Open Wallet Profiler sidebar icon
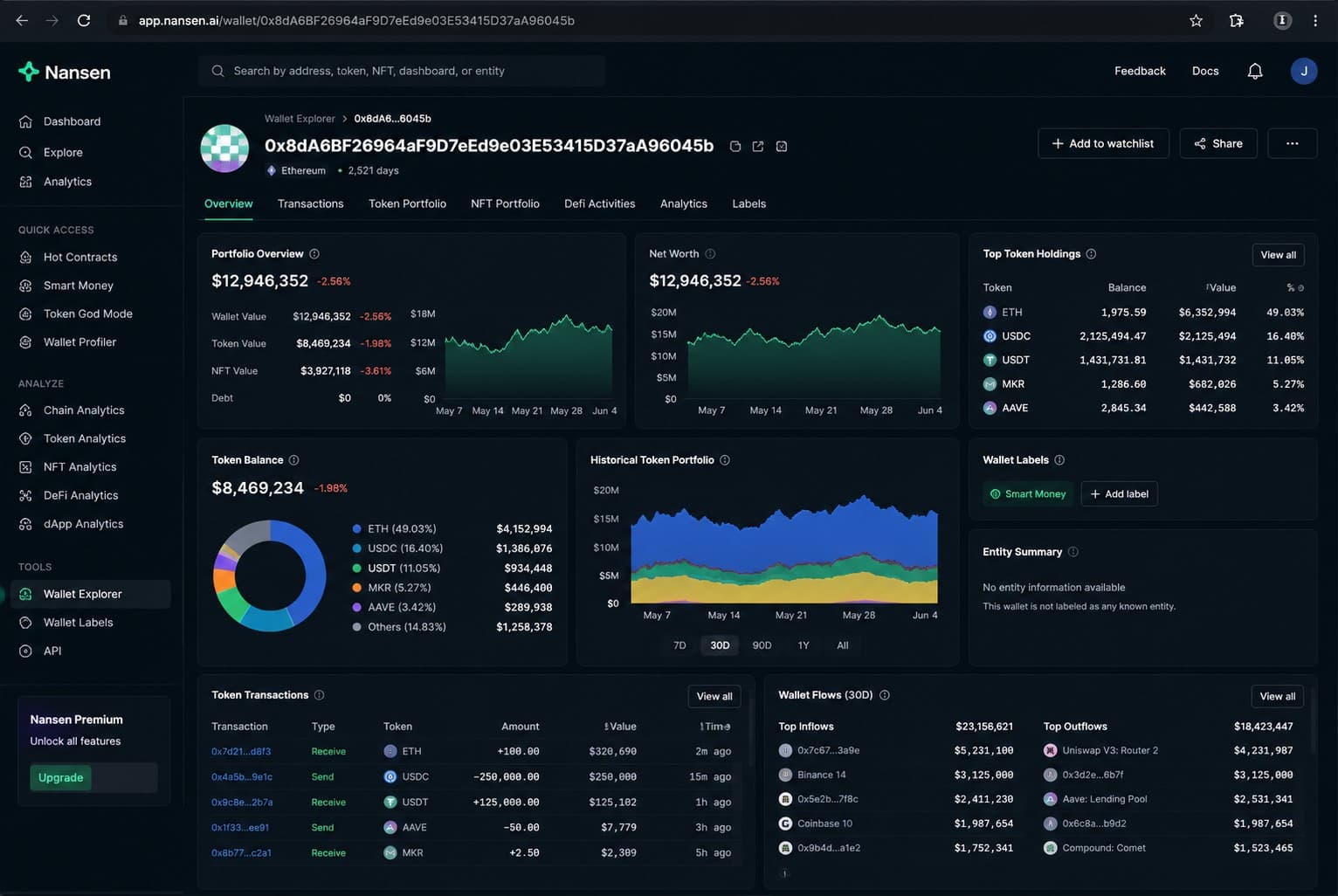The width and height of the screenshot is (1338, 896). pos(25,342)
